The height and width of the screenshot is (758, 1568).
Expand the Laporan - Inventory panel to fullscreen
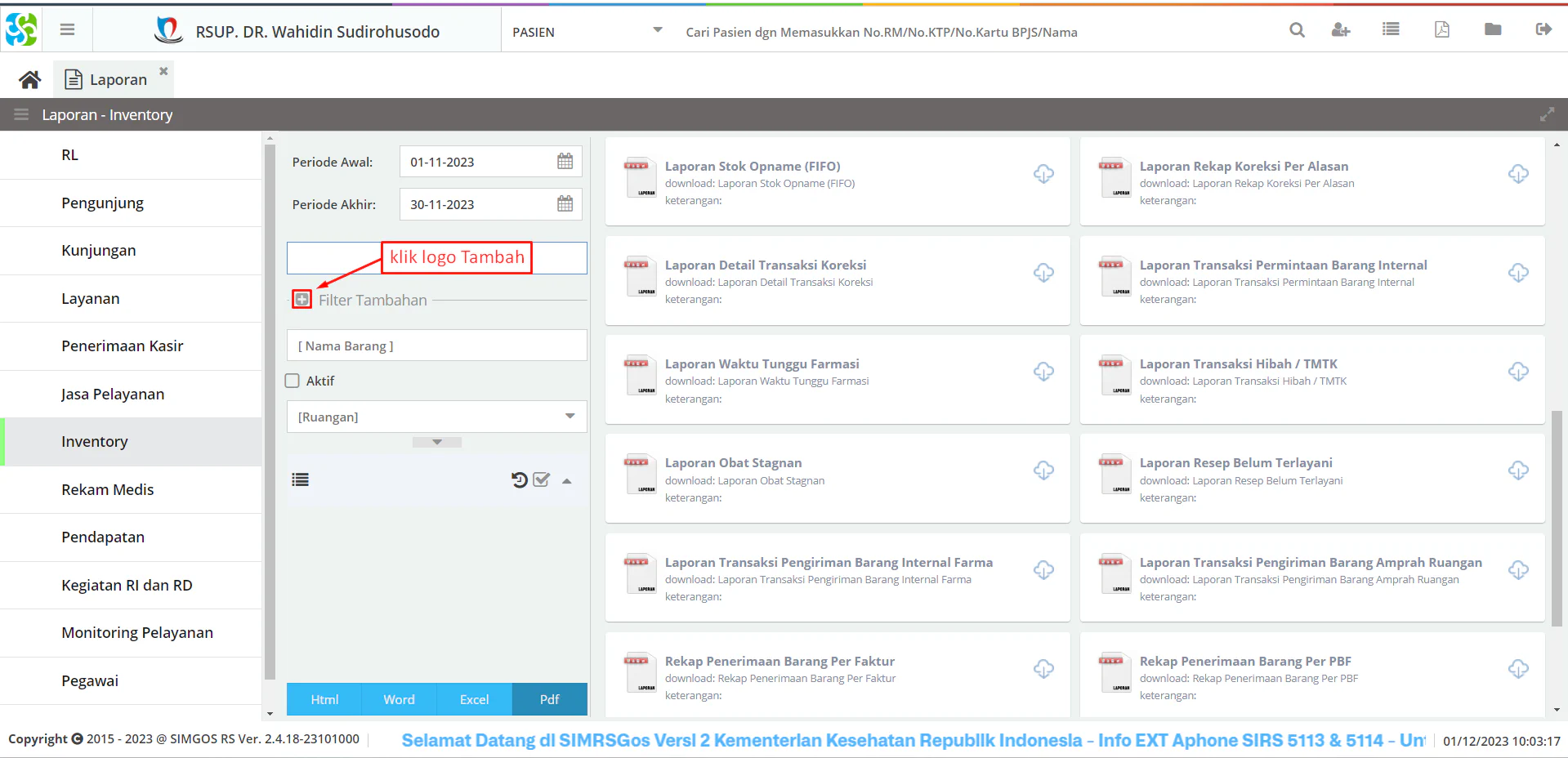click(1547, 114)
